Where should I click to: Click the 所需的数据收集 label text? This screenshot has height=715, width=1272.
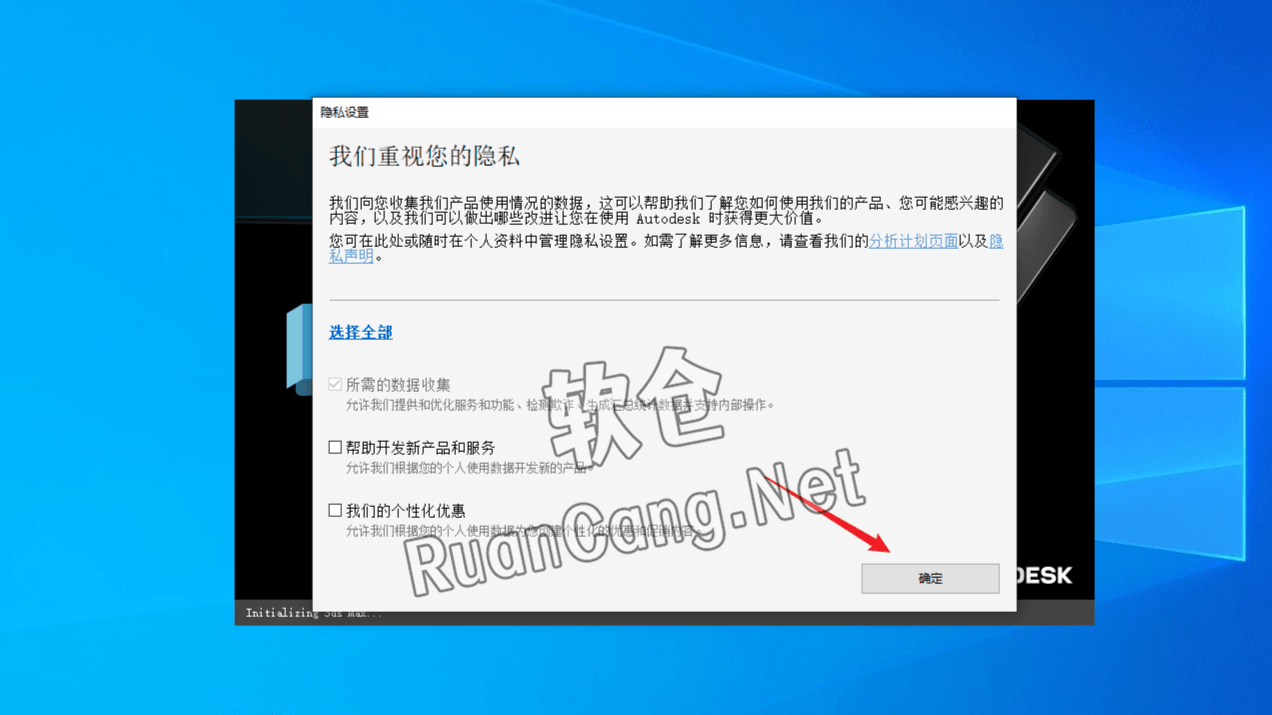tap(398, 385)
